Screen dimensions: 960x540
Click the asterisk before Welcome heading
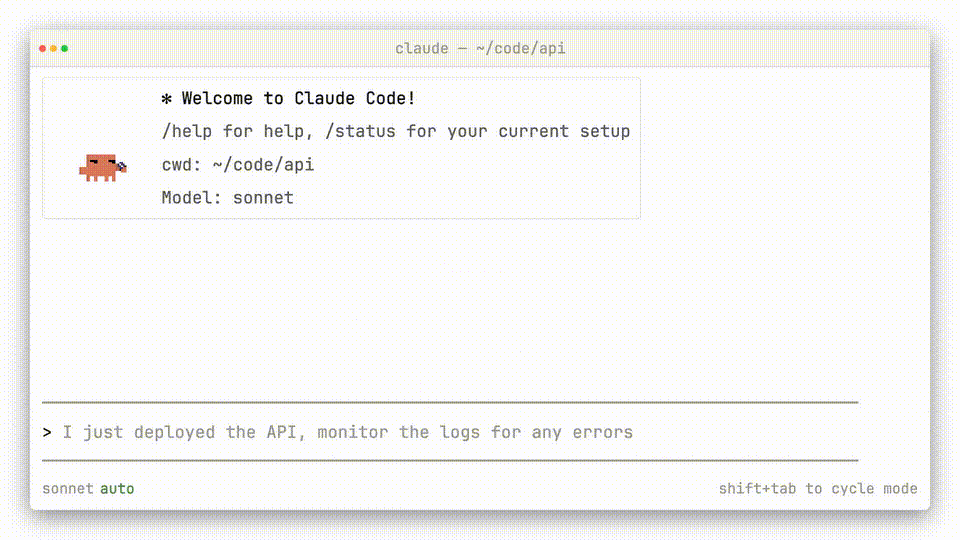click(x=167, y=98)
